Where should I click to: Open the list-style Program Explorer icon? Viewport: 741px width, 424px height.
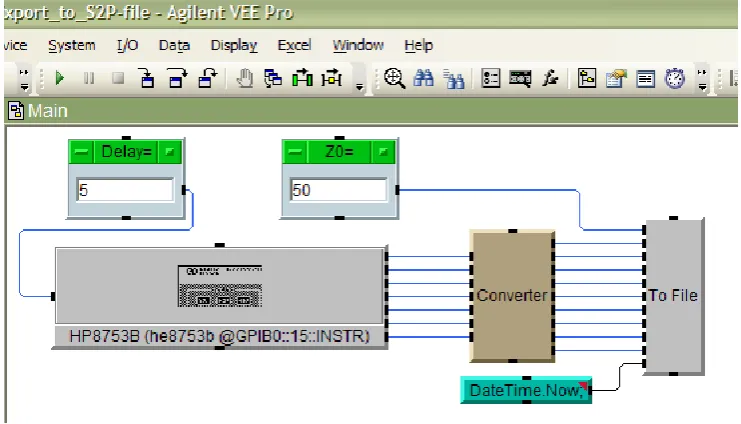click(x=491, y=78)
